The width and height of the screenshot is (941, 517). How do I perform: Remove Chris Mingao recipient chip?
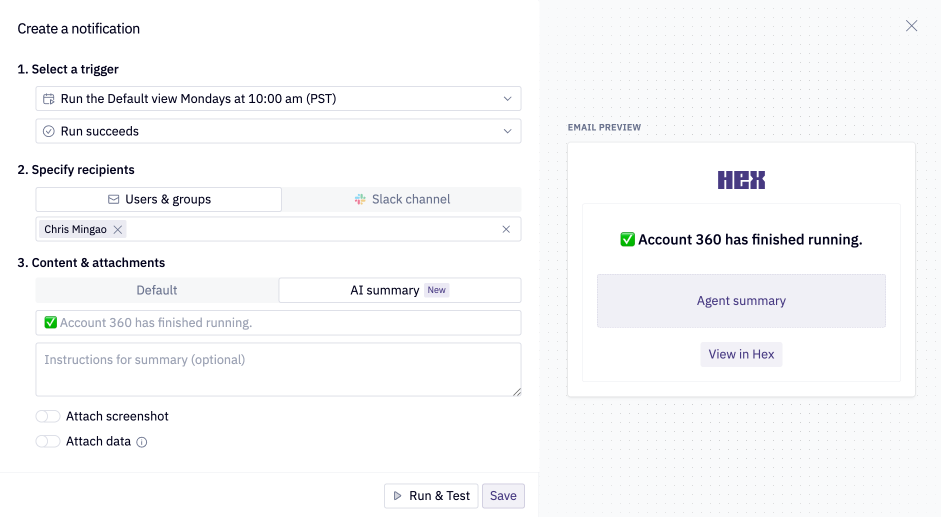[x=118, y=230]
